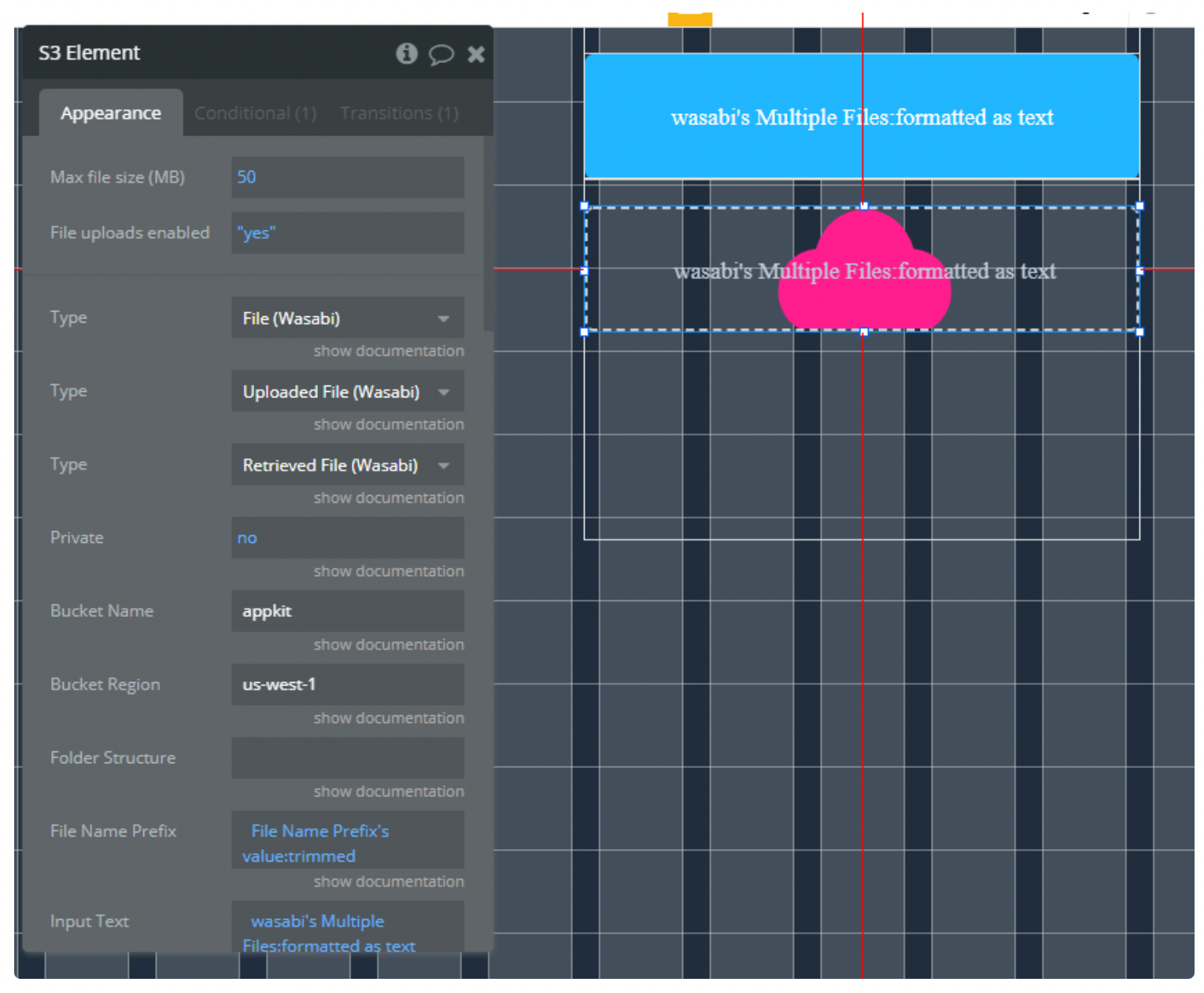The image size is (1204, 993).
Task: Click the Max file size (MB) label
Action: (x=117, y=177)
